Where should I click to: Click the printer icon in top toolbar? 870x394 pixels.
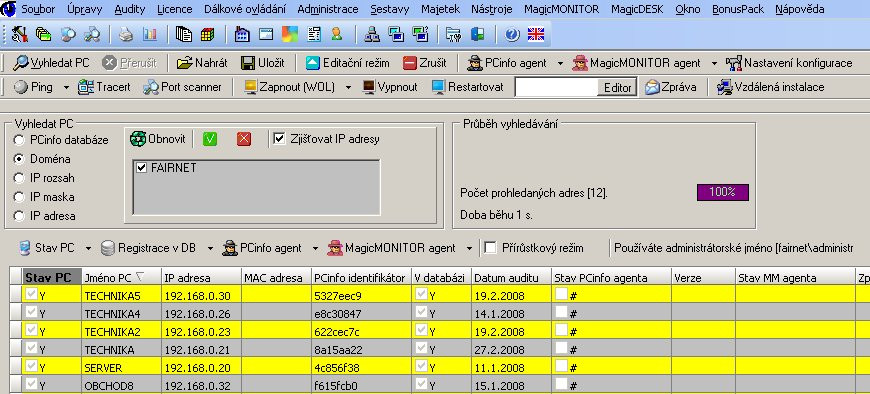pos(126,34)
